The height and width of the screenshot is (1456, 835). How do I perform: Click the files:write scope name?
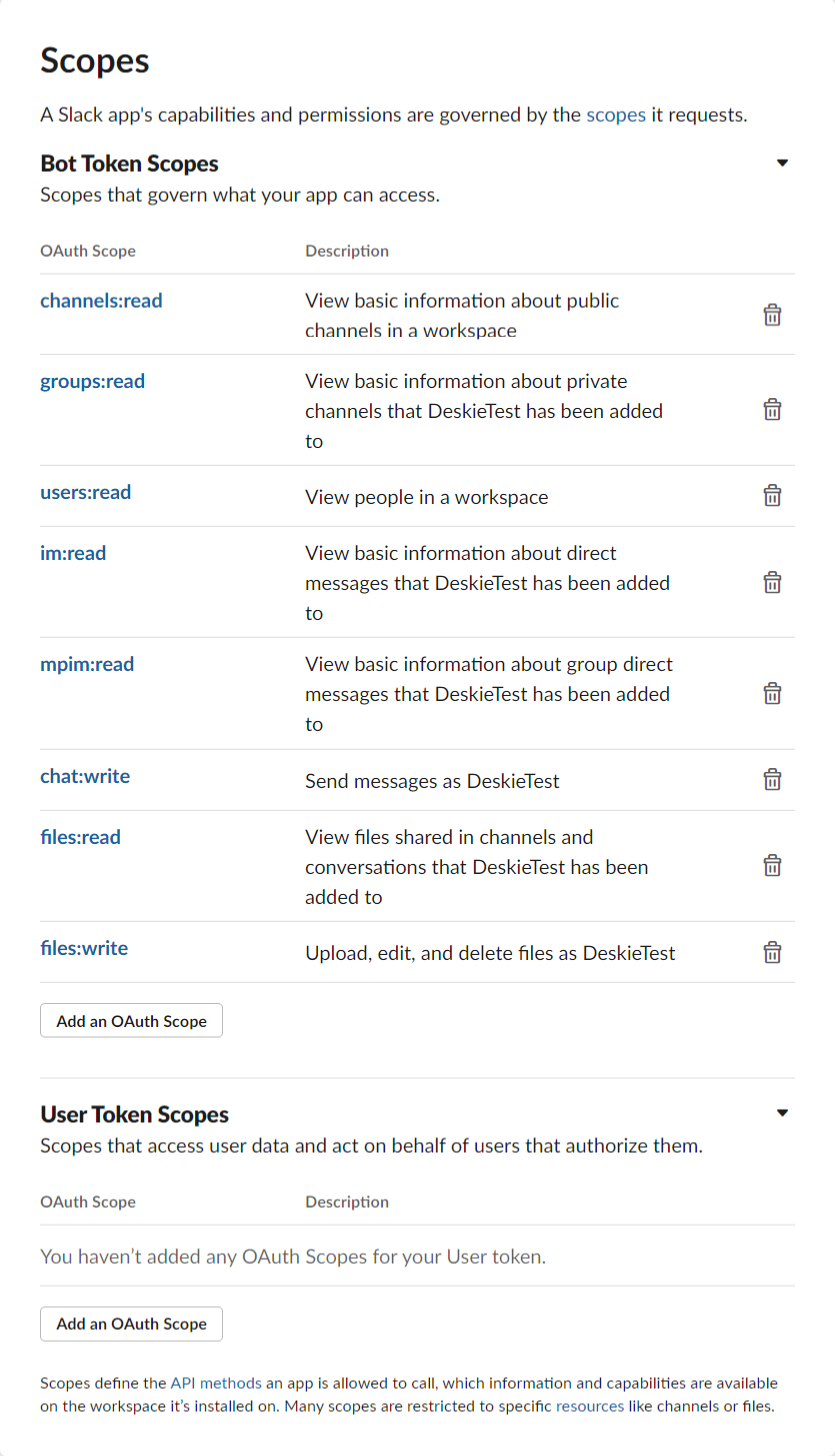tap(84, 948)
